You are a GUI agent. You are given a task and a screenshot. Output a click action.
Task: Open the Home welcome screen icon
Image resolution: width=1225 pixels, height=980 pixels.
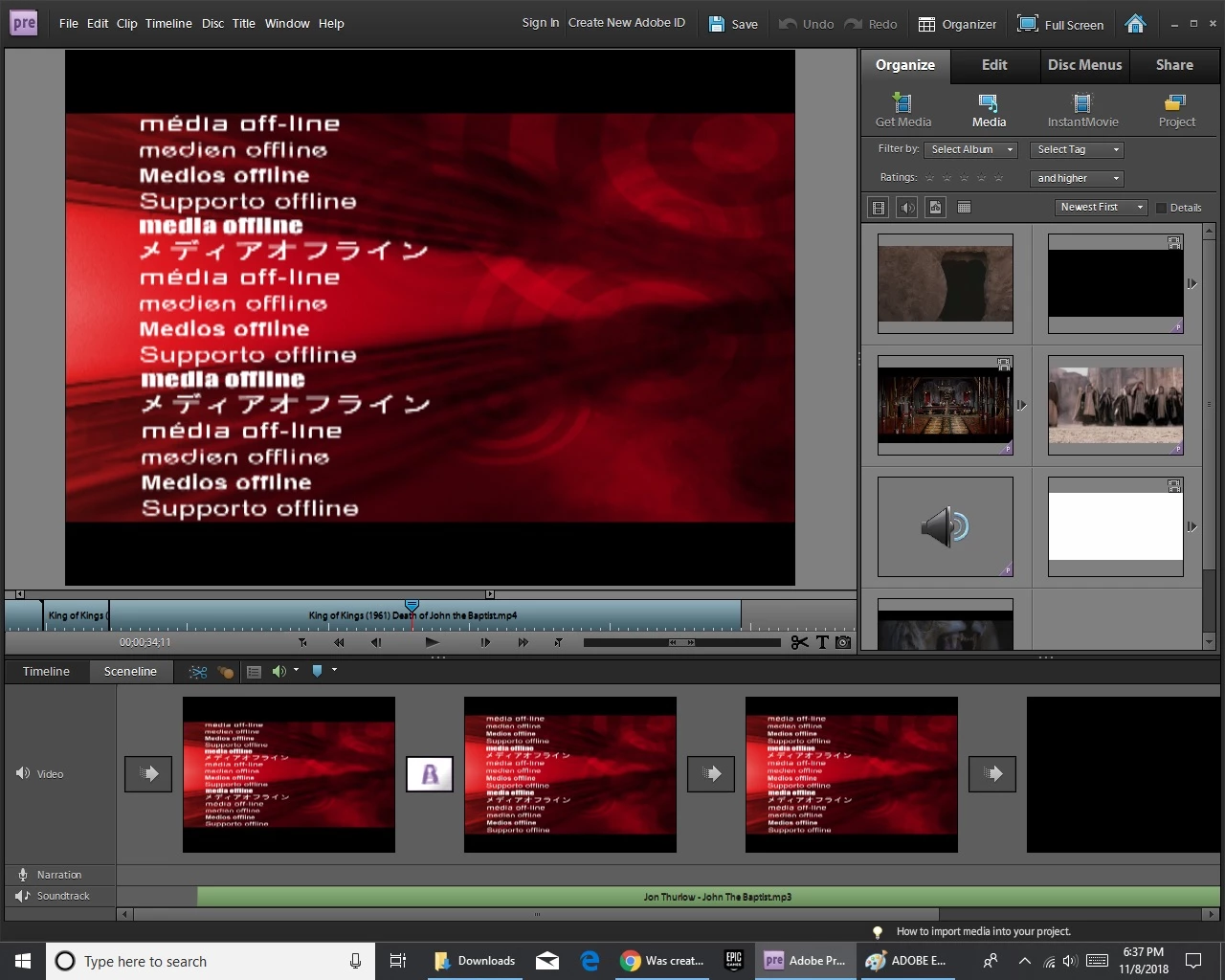pyautogui.click(x=1135, y=24)
